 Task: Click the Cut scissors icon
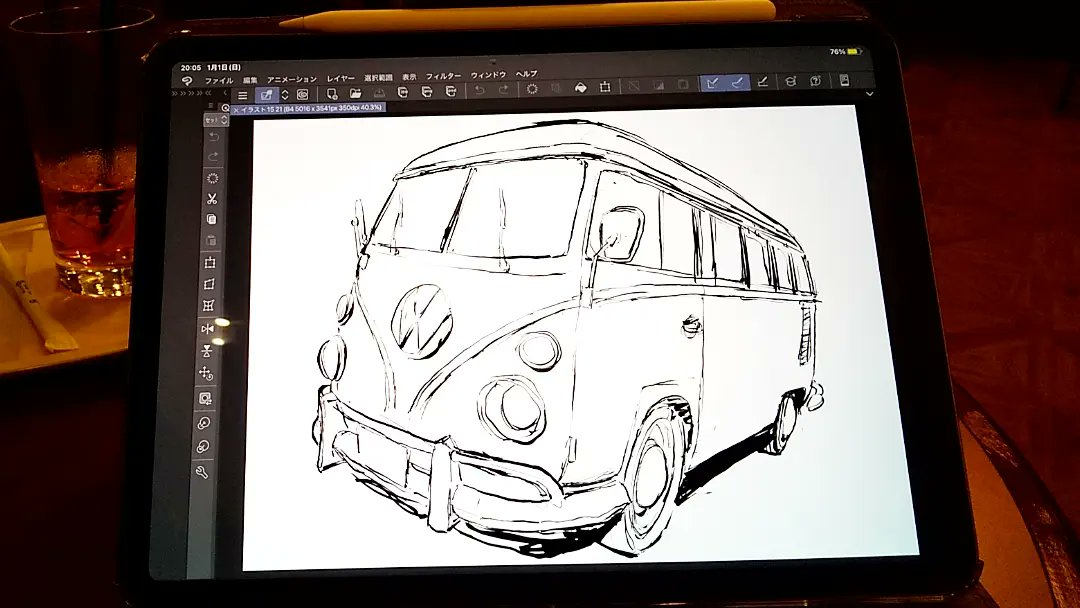pos(212,199)
